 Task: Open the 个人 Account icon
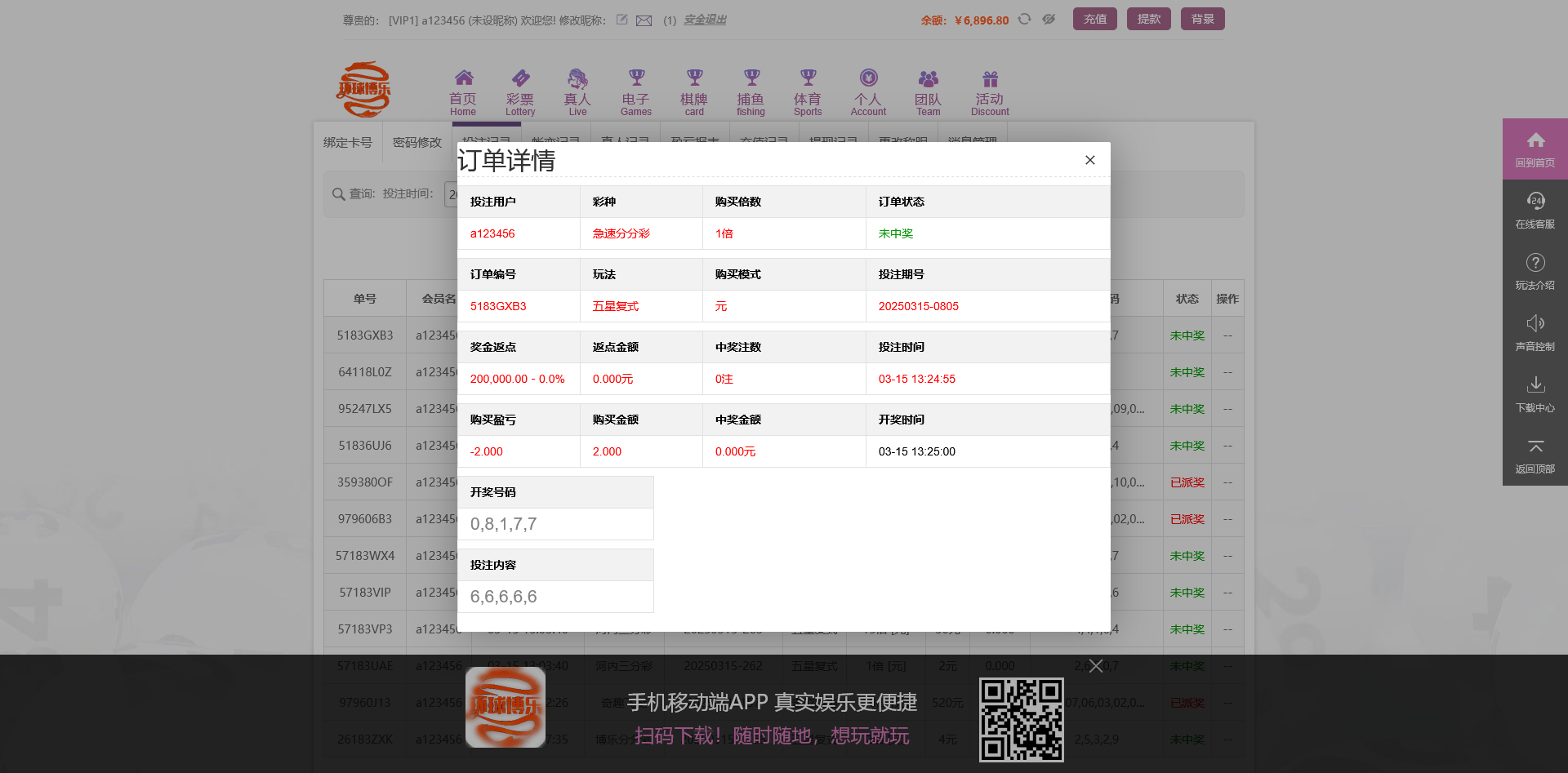click(x=867, y=90)
